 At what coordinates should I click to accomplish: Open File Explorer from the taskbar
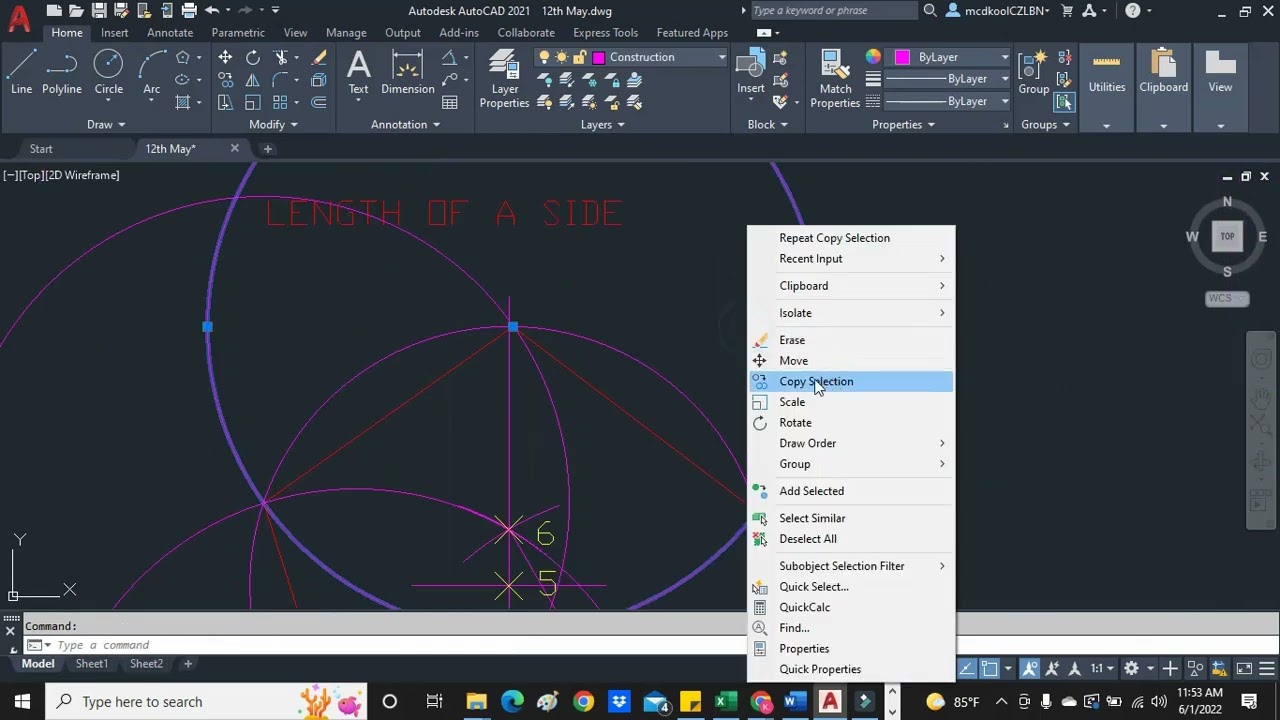click(x=476, y=701)
